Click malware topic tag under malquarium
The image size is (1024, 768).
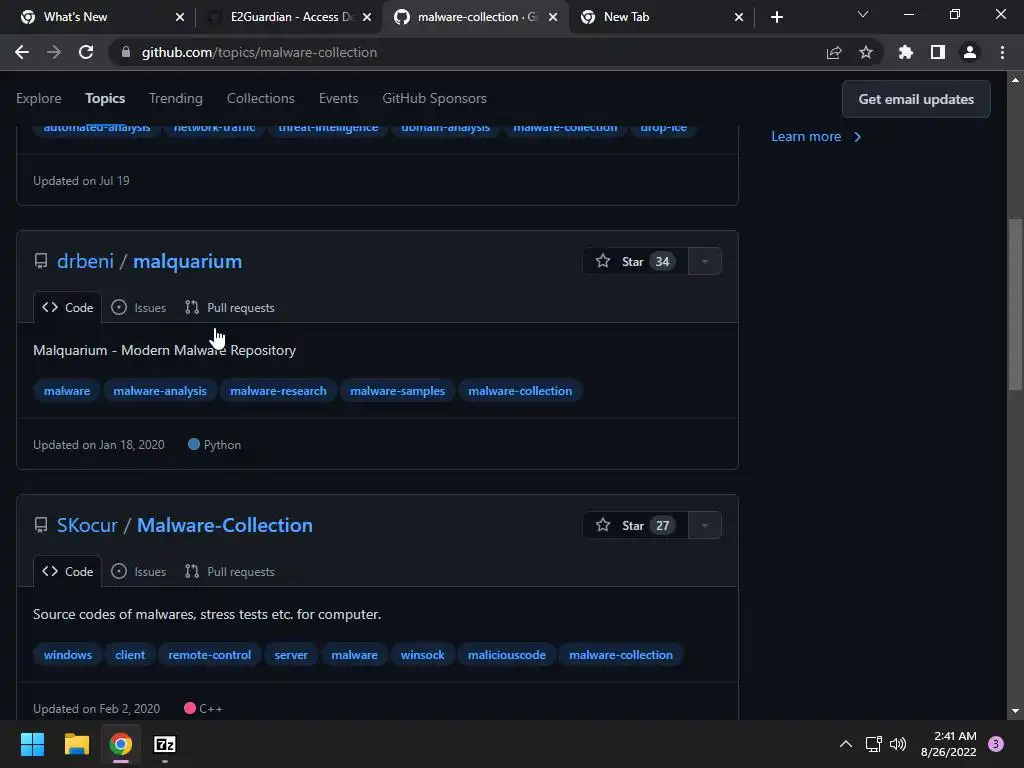(x=67, y=391)
